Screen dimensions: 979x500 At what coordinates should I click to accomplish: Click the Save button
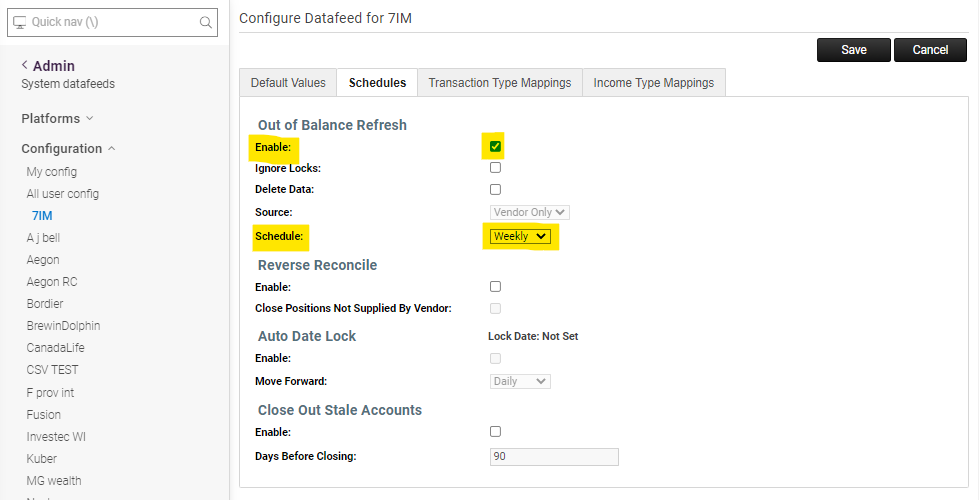click(x=853, y=50)
